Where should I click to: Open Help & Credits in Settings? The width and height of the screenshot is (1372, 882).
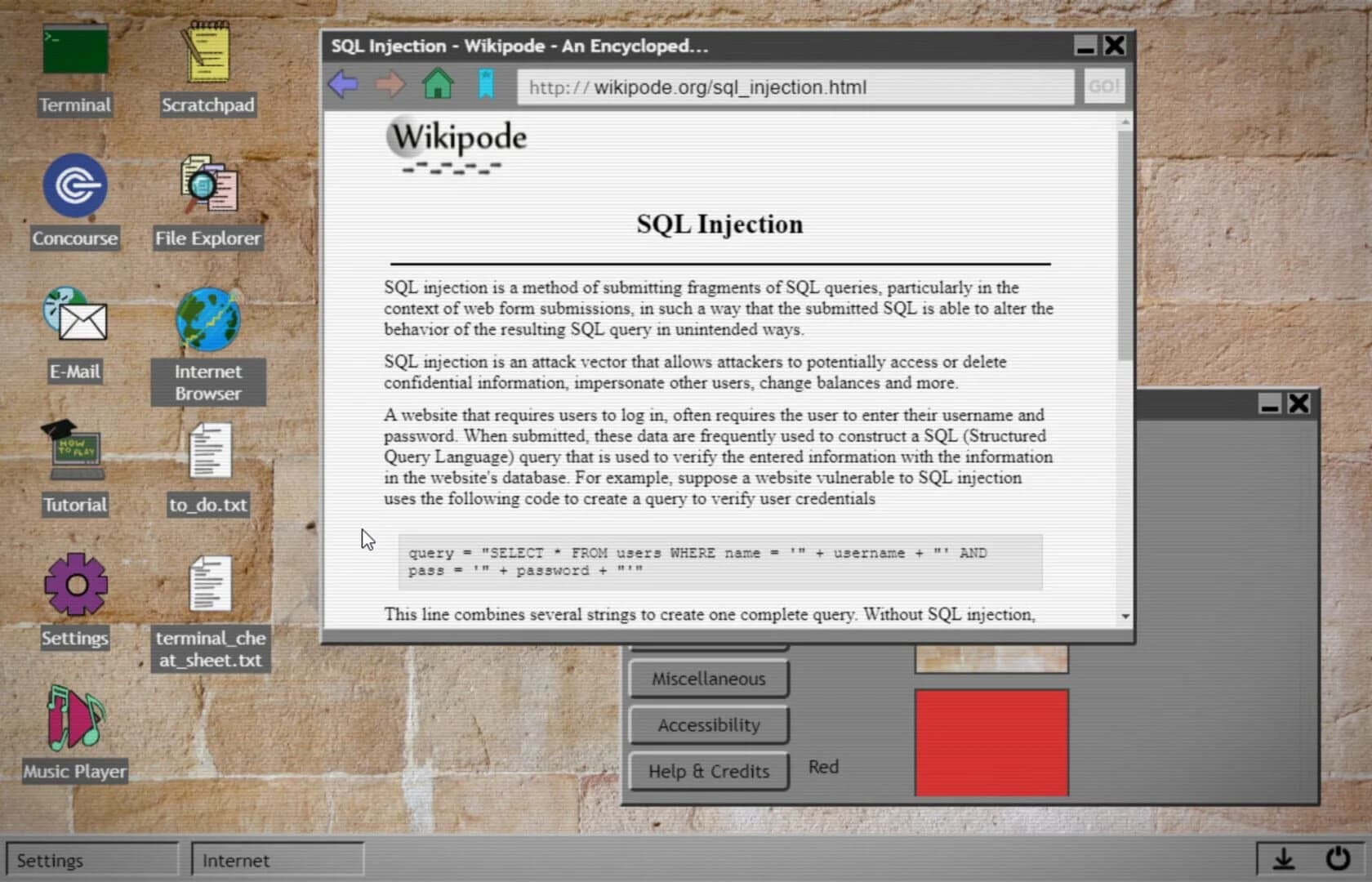tap(707, 771)
